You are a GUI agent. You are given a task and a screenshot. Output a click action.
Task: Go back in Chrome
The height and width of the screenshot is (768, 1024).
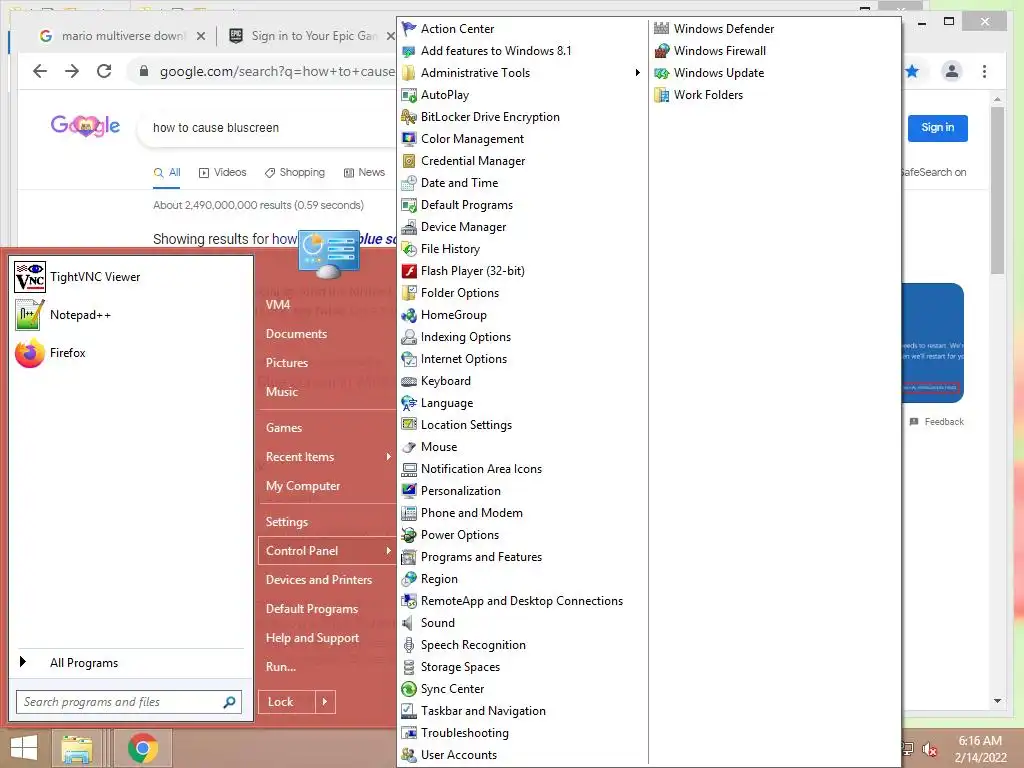40,71
